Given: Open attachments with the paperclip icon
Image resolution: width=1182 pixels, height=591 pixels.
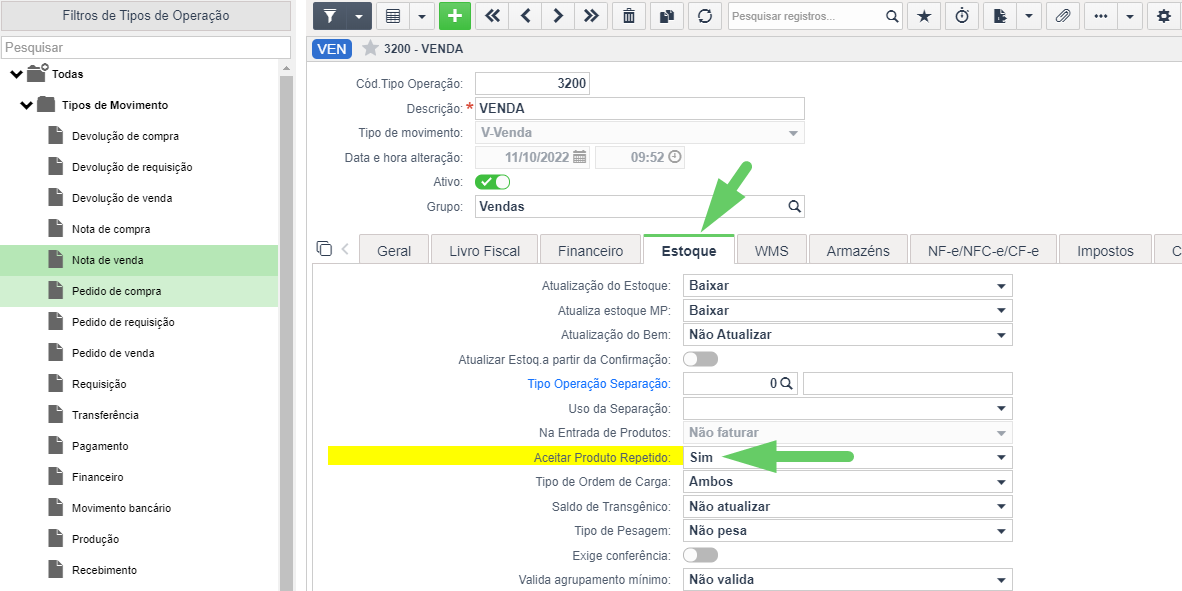Looking at the screenshot, I should point(1063,16).
